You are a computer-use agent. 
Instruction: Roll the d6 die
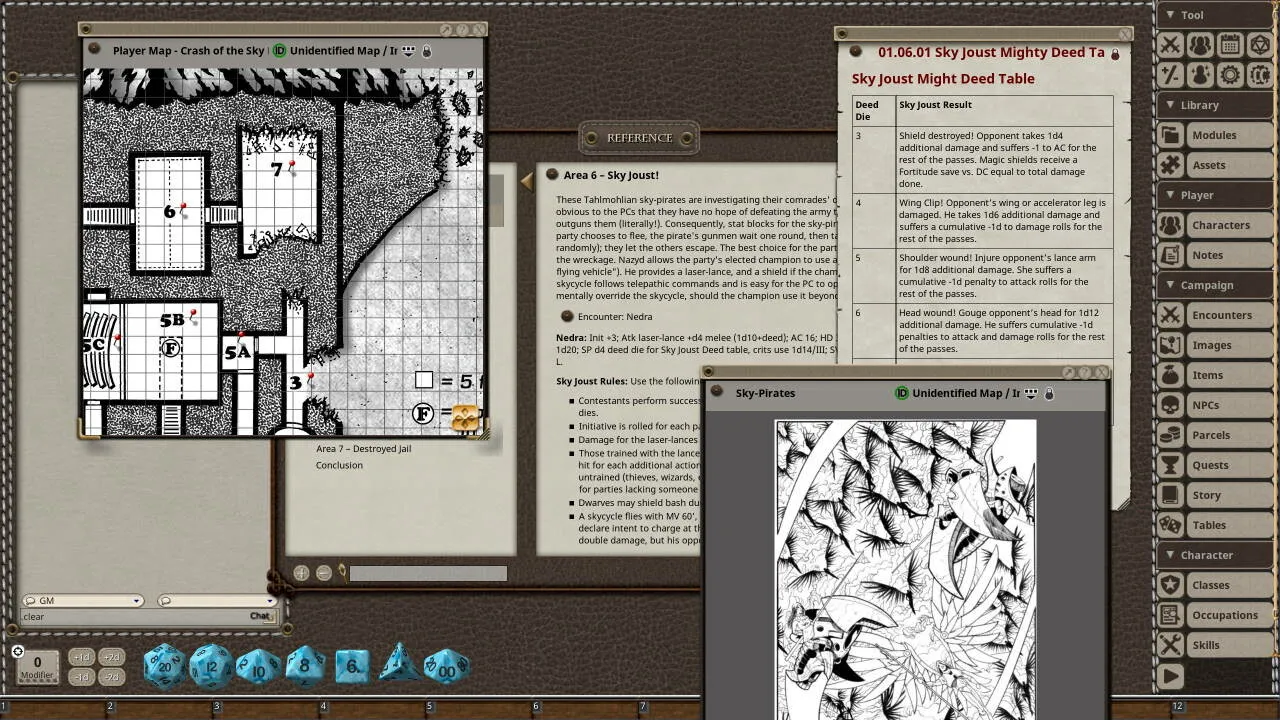tap(351, 667)
